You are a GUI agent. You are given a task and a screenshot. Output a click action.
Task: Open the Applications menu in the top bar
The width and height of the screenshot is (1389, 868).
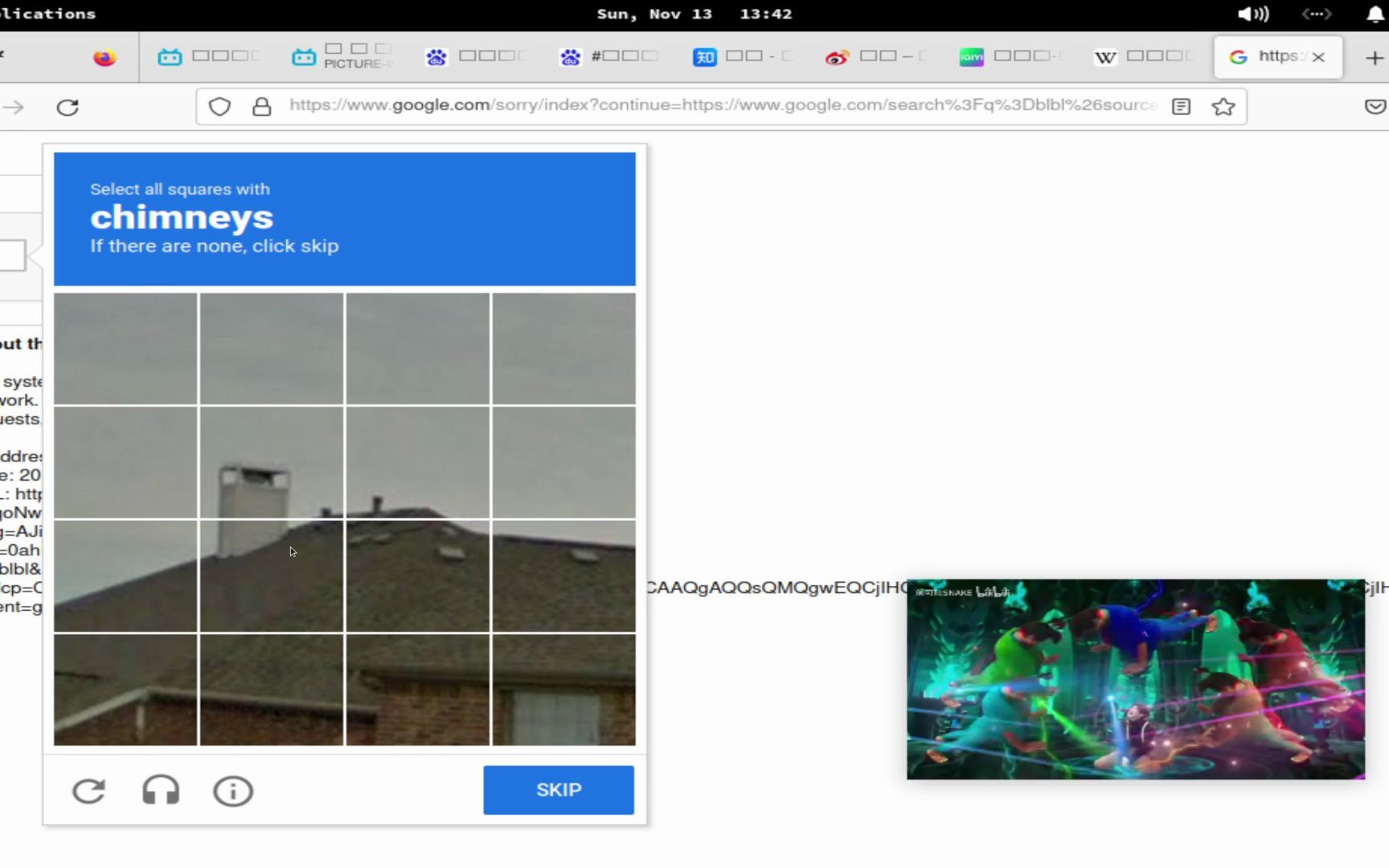(x=47, y=14)
